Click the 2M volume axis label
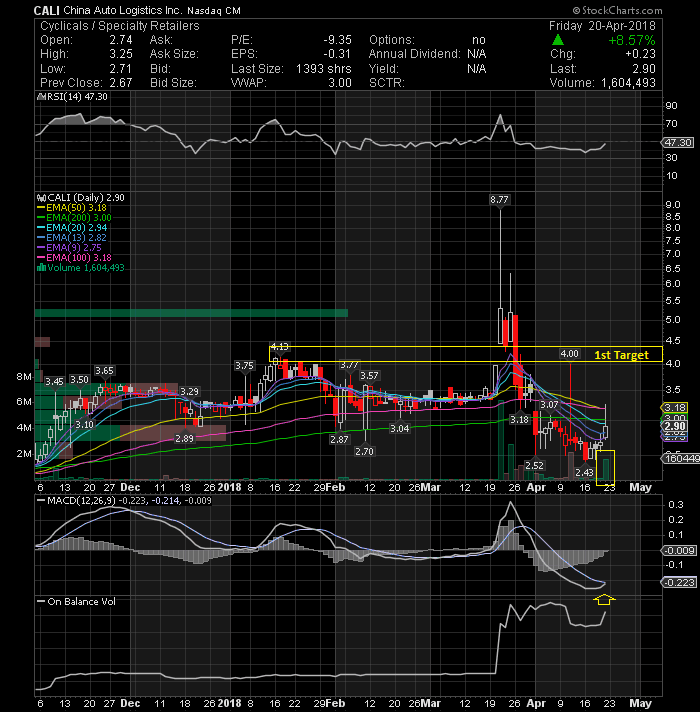 (24, 454)
